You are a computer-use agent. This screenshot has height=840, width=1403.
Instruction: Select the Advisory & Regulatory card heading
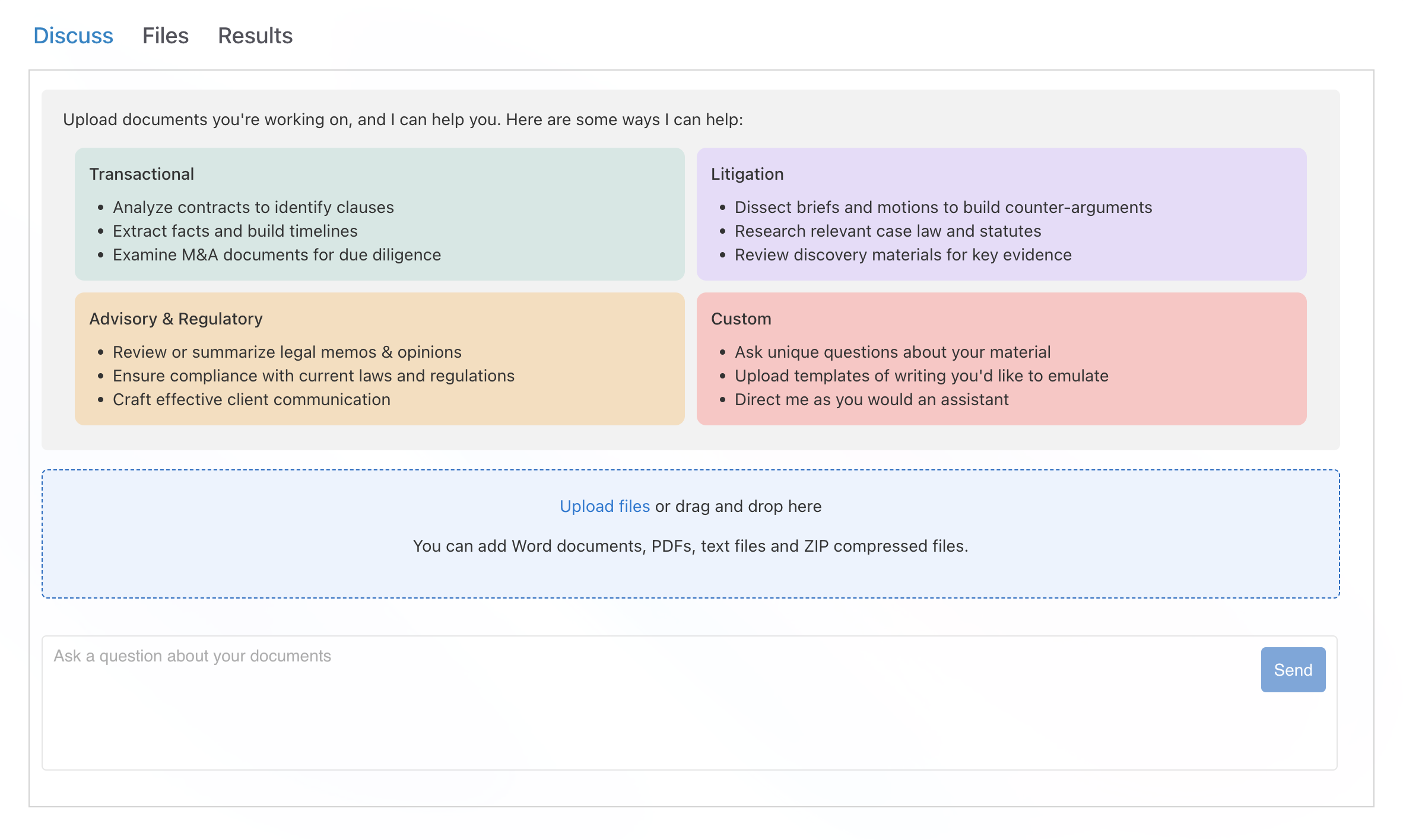click(x=176, y=319)
